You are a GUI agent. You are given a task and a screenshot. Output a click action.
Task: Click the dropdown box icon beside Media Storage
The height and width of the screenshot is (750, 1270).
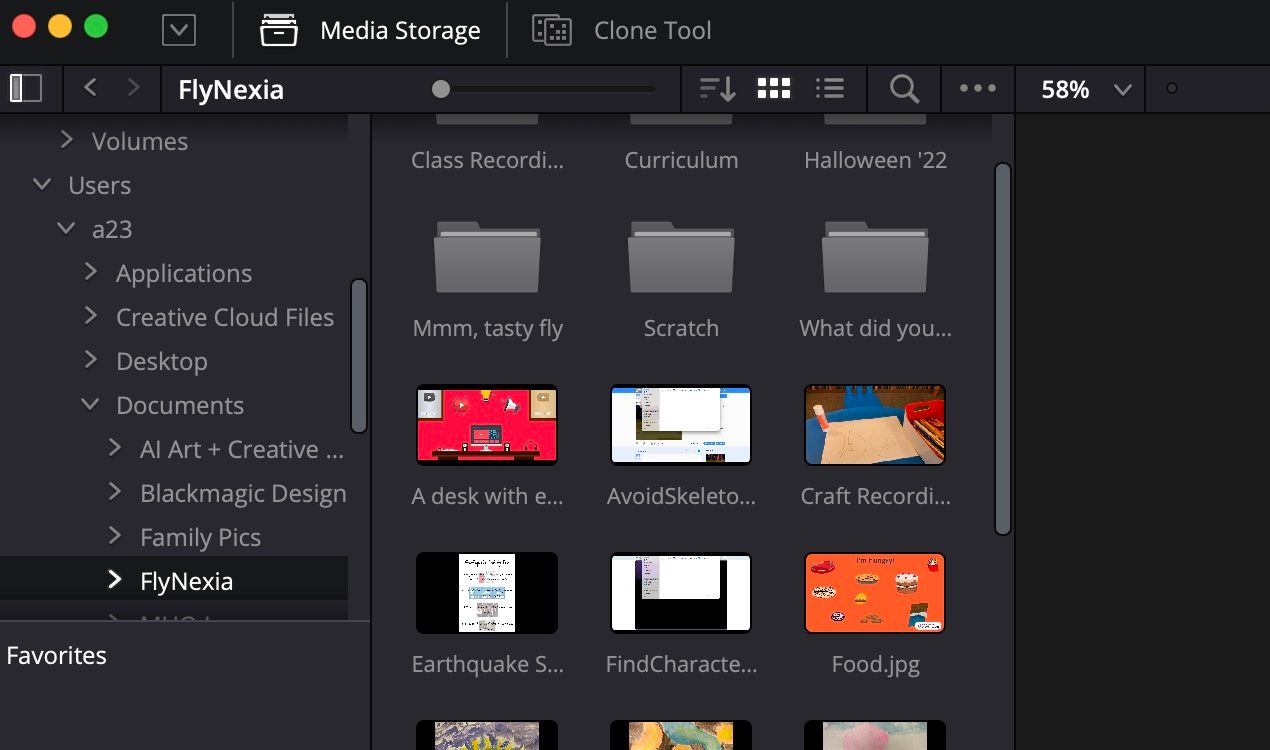click(179, 30)
